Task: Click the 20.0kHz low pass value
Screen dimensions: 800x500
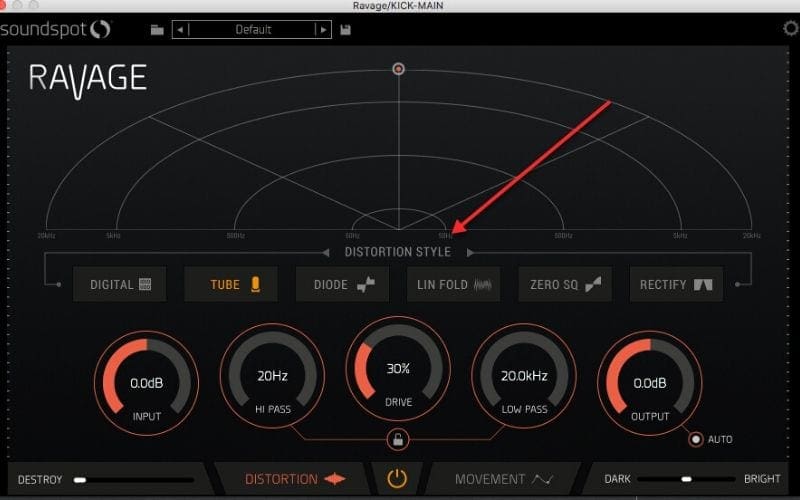Action: [524, 376]
